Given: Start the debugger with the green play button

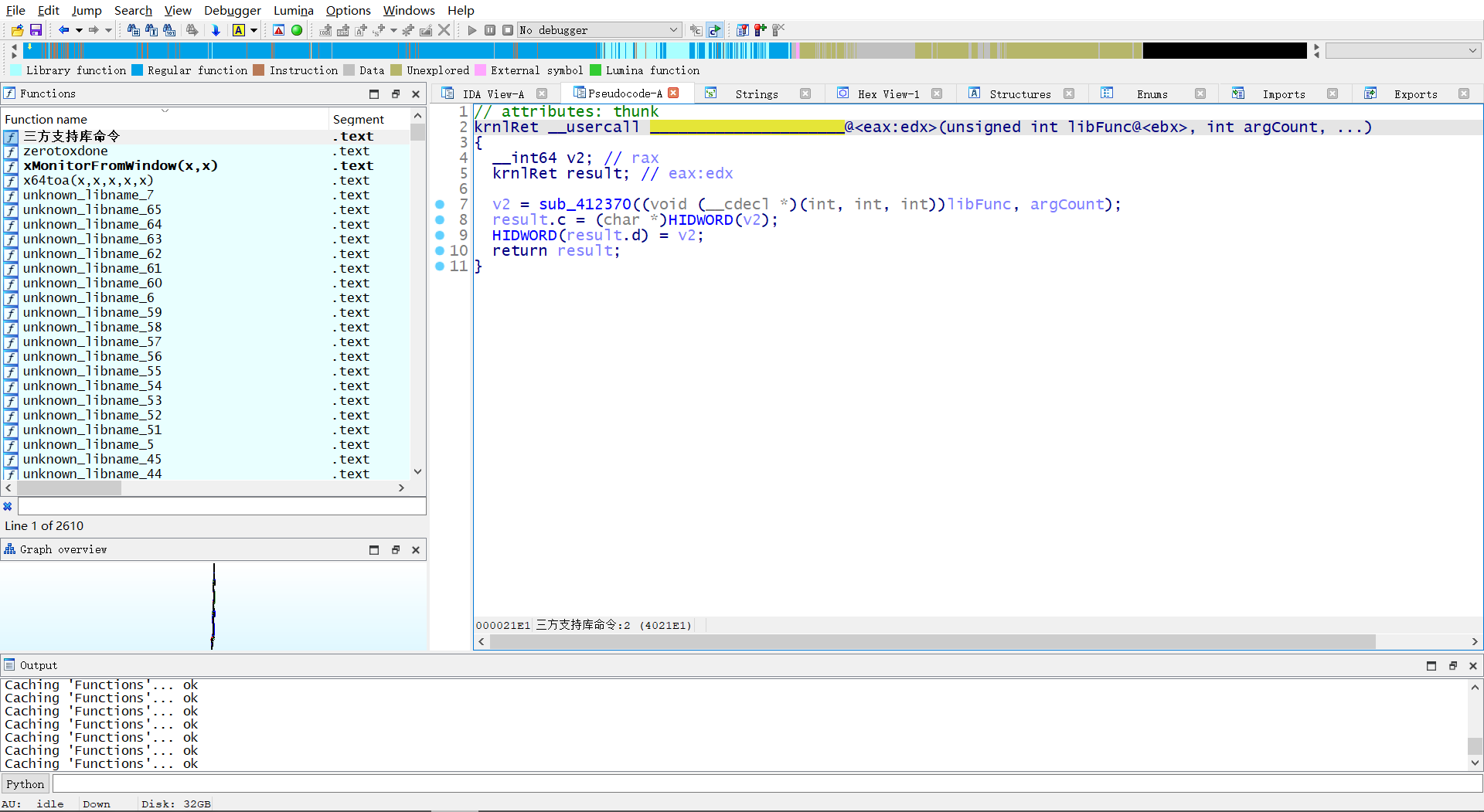Looking at the screenshot, I should point(472,30).
